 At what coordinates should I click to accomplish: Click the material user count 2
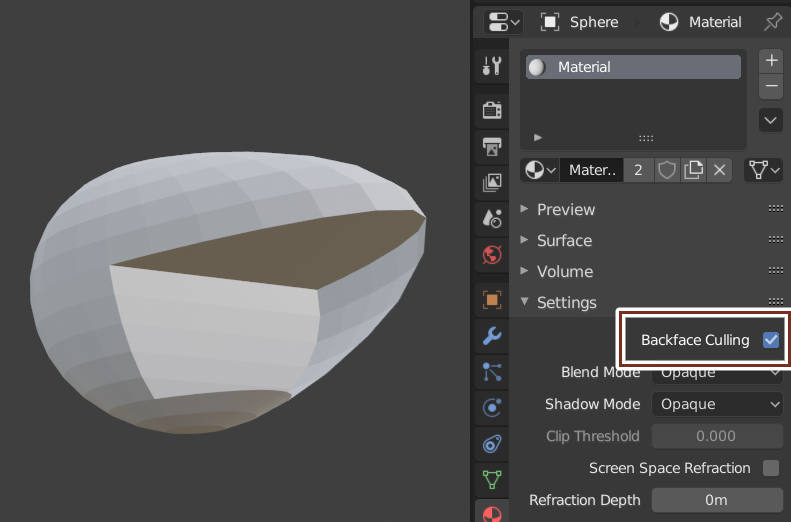click(638, 170)
